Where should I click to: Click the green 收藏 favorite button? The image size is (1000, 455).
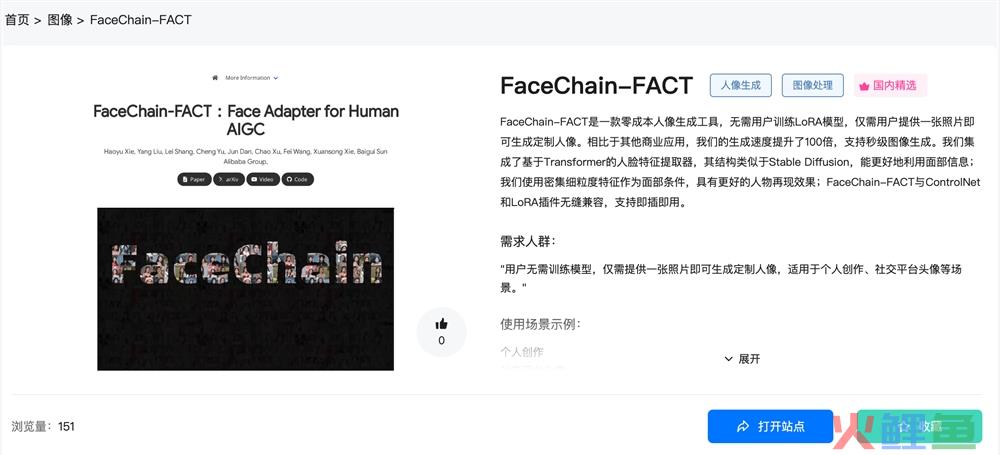pyautogui.click(x=919, y=426)
